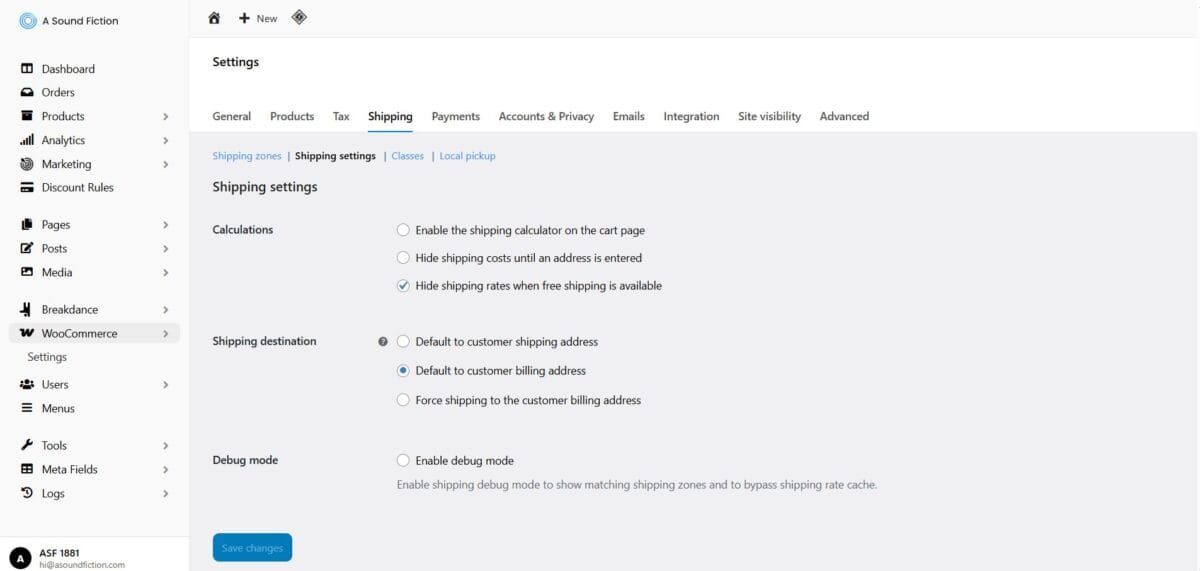Screen dimensions: 1200x571
Task: Expand the Media submenu chevron
Action: (x=166, y=273)
